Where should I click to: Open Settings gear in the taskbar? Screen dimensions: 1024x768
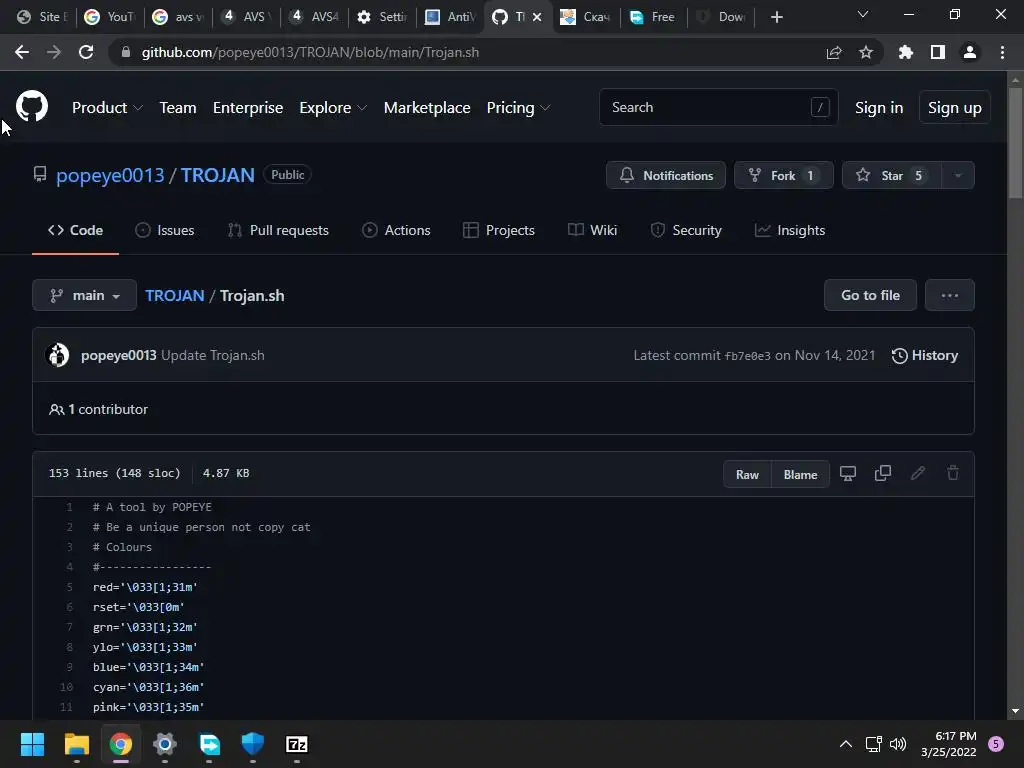click(x=165, y=744)
